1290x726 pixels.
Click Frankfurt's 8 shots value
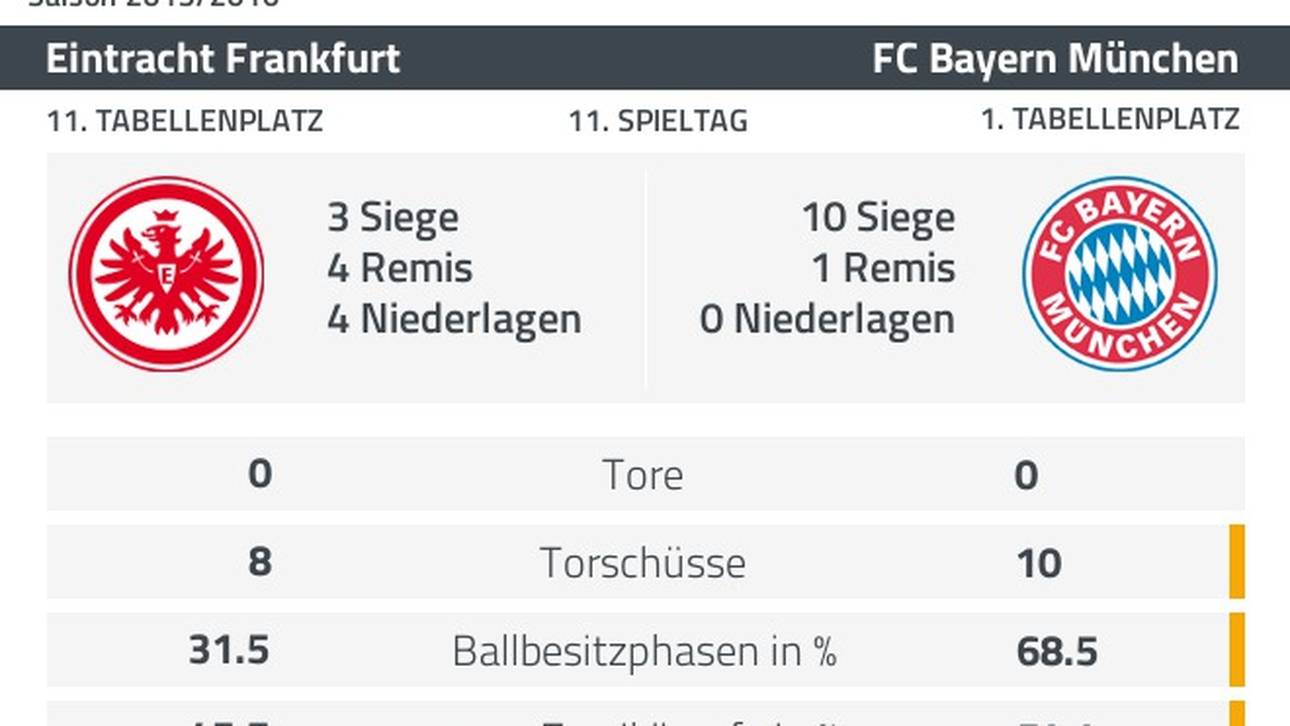260,562
